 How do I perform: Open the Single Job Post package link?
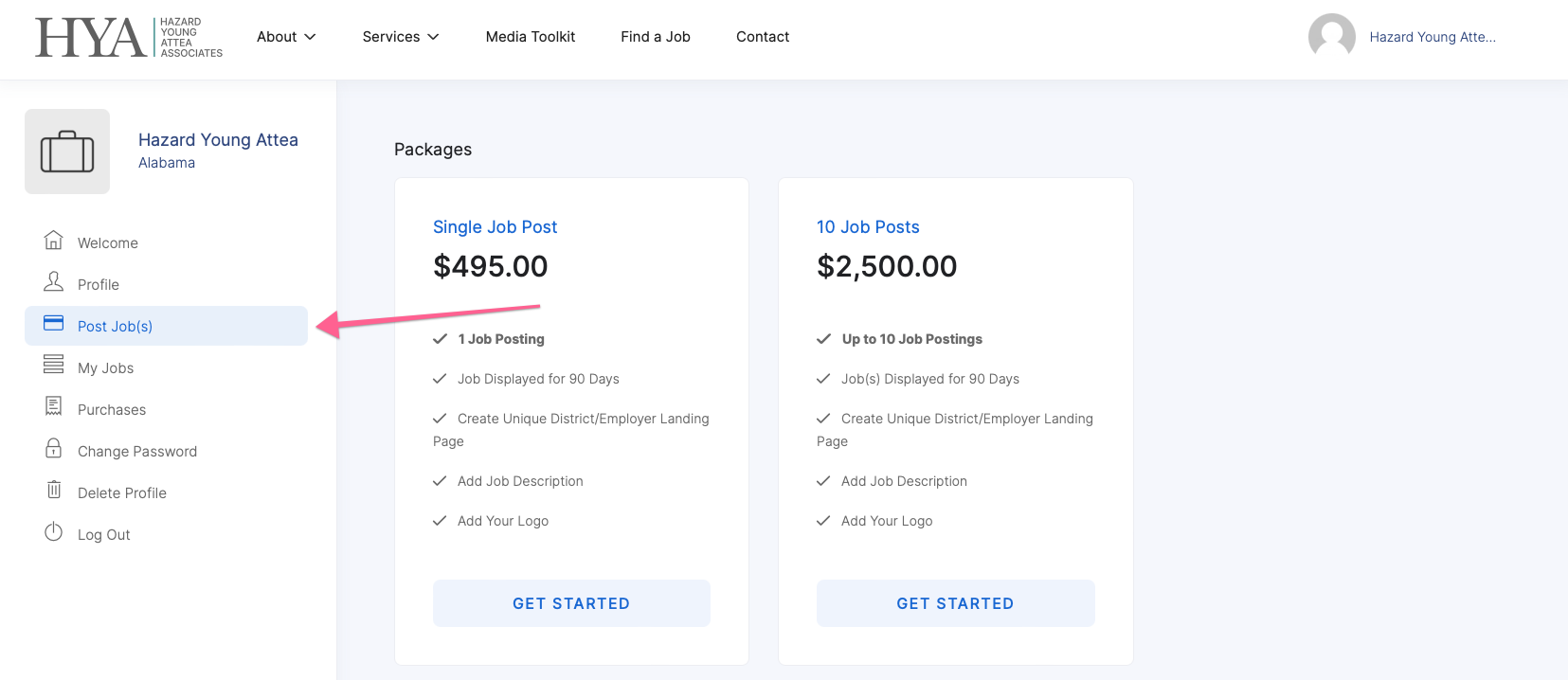point(495,227)
